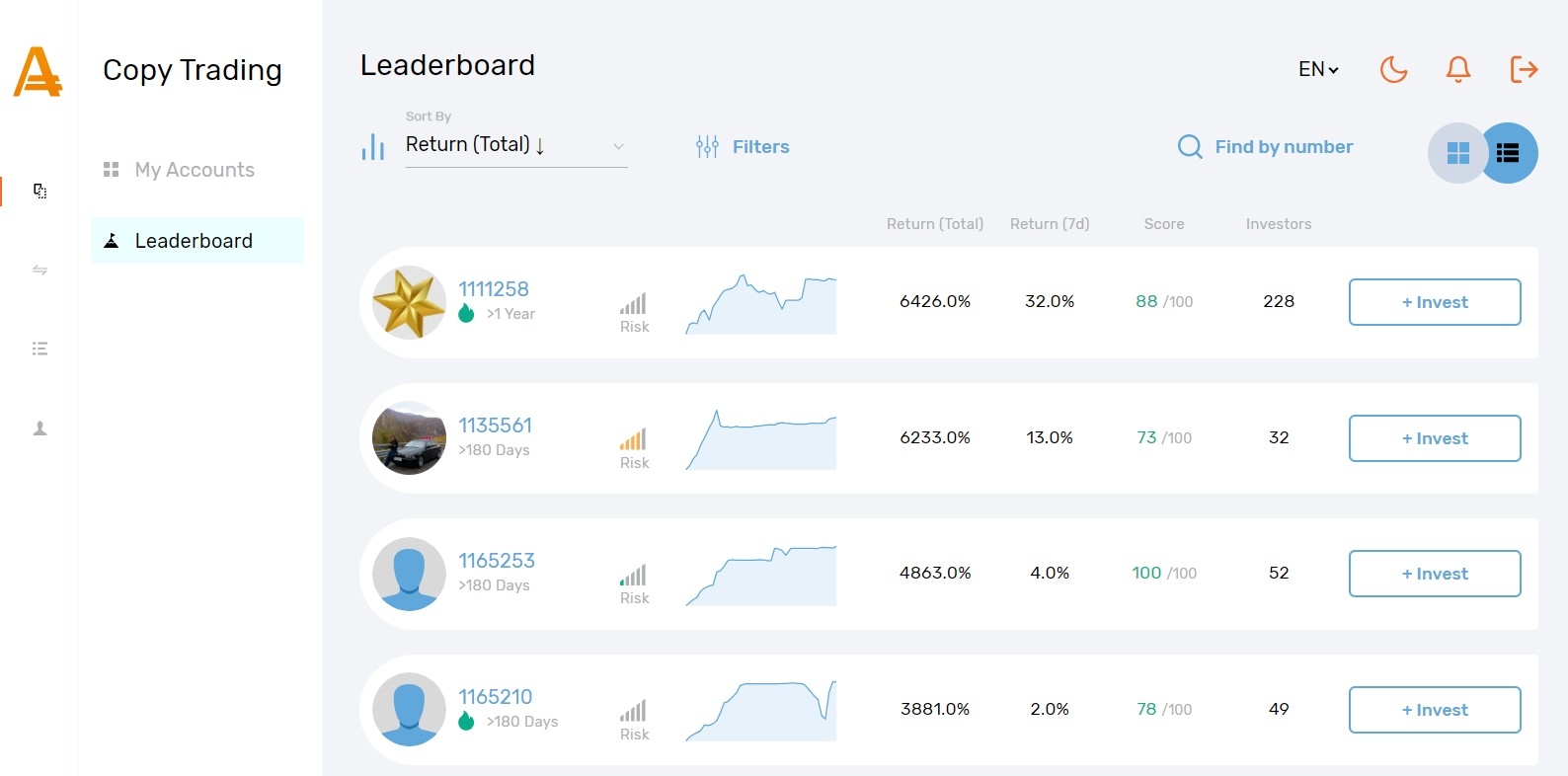
Task: Inspect the Risk level bars for trader 1135561
Action: [633, 442]
